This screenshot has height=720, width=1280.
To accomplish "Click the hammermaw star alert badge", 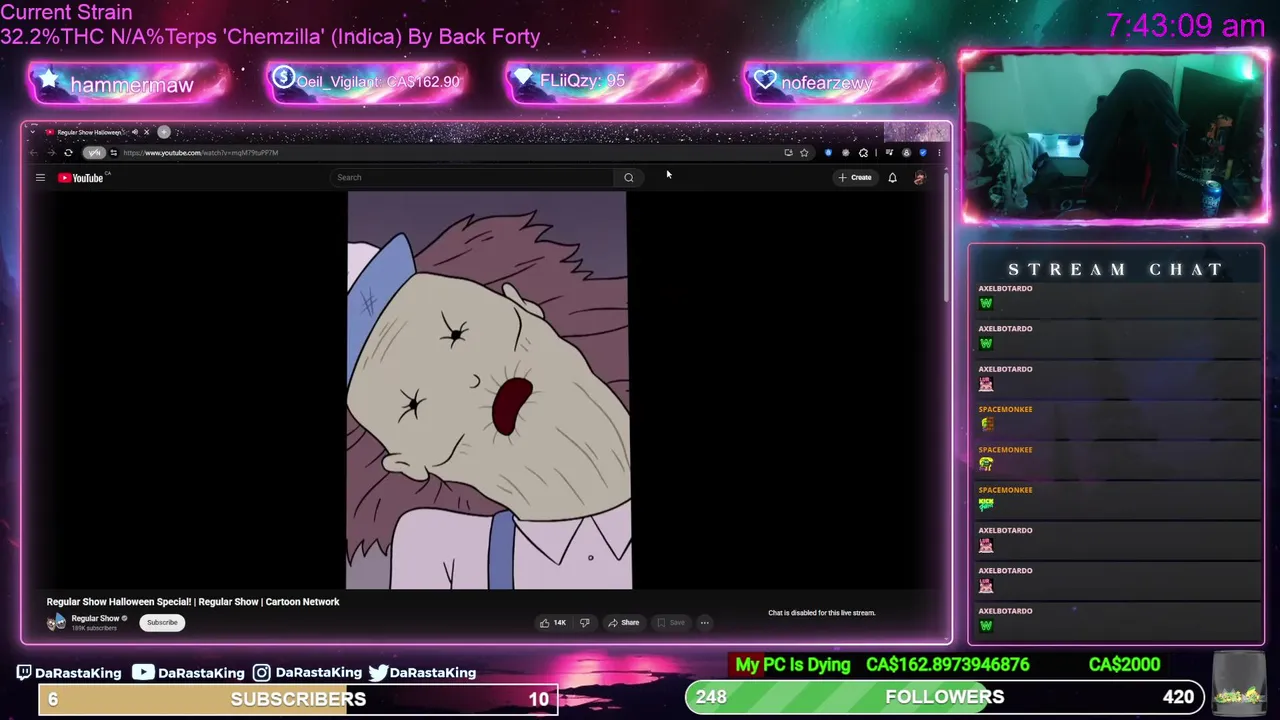I will 128,83.
